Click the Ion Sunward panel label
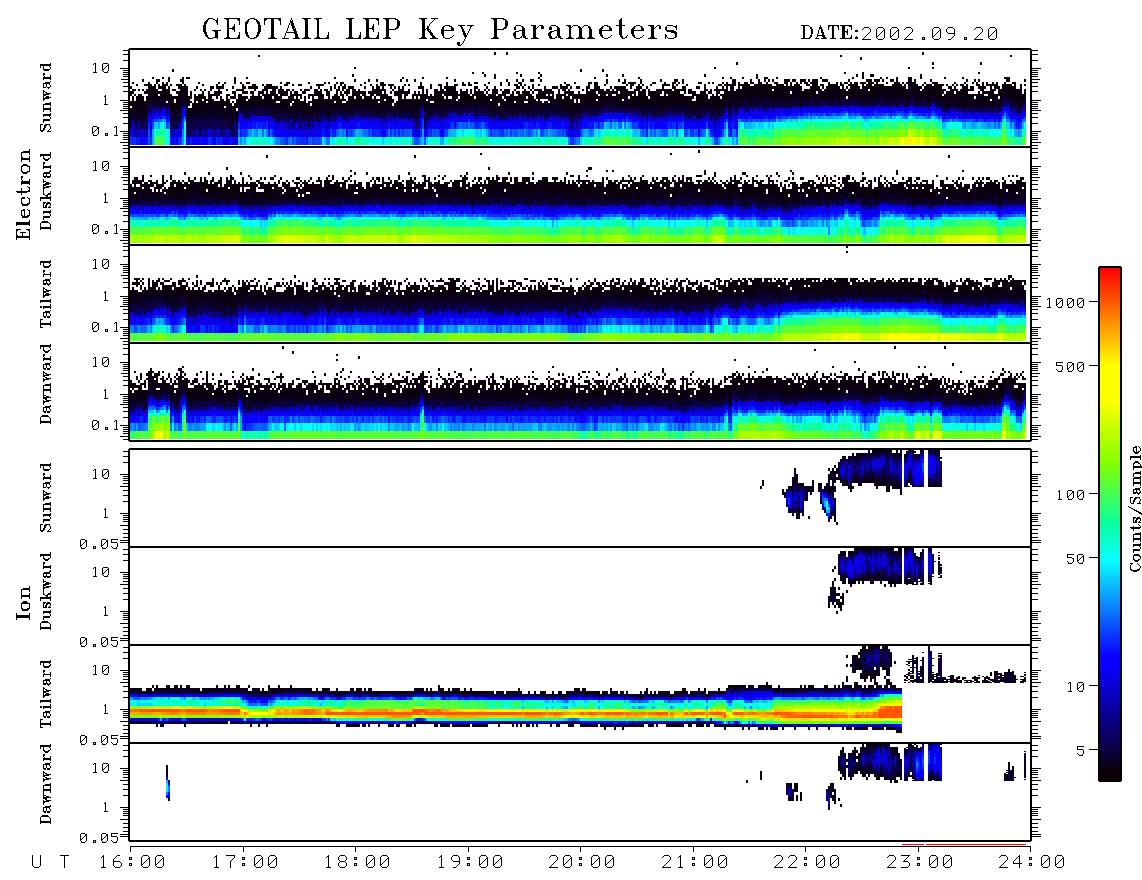The width and height of the screenshot is (1142, 880). click(46, 497)
